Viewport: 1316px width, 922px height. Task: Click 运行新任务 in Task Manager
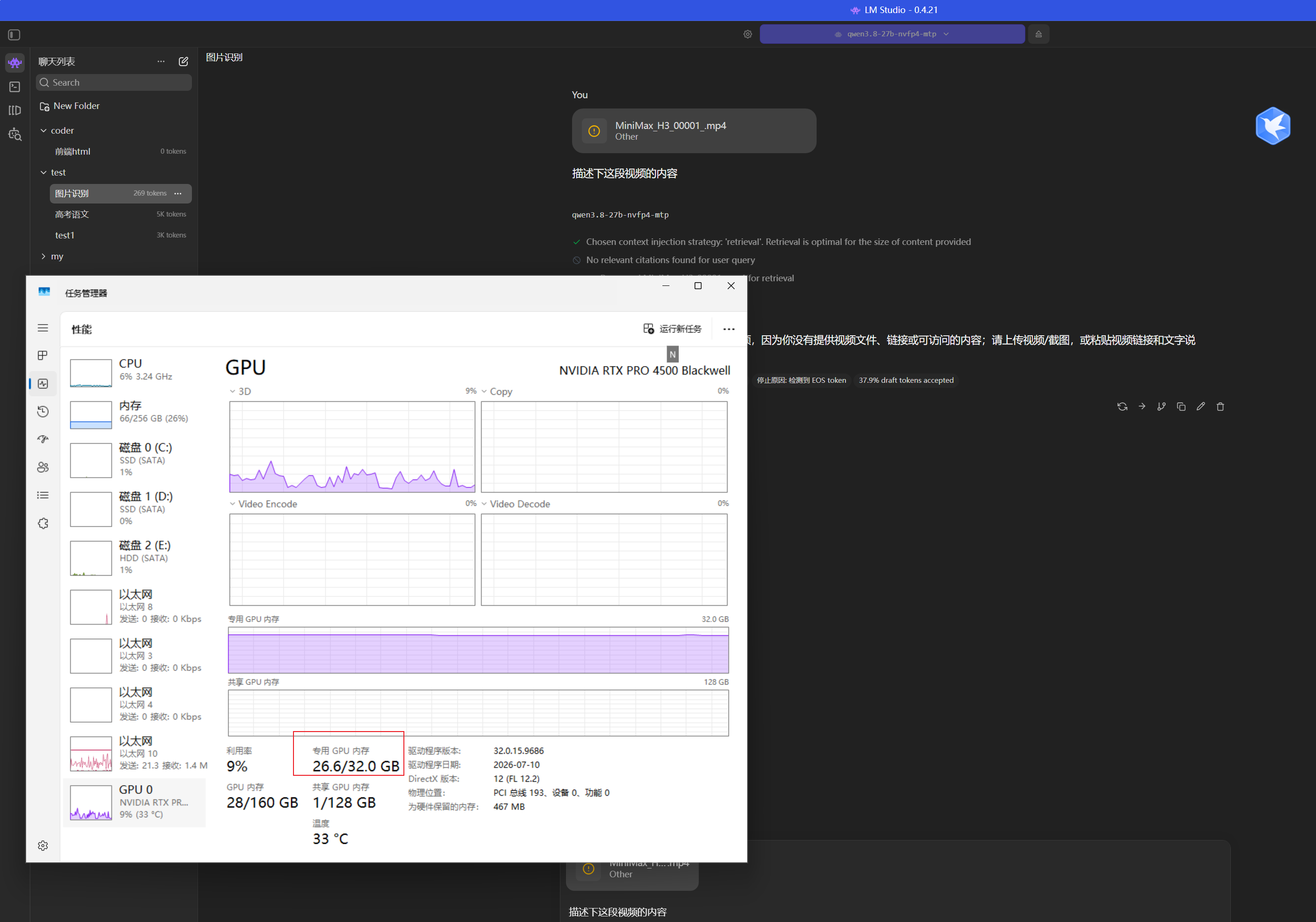[x=672, y=329]
